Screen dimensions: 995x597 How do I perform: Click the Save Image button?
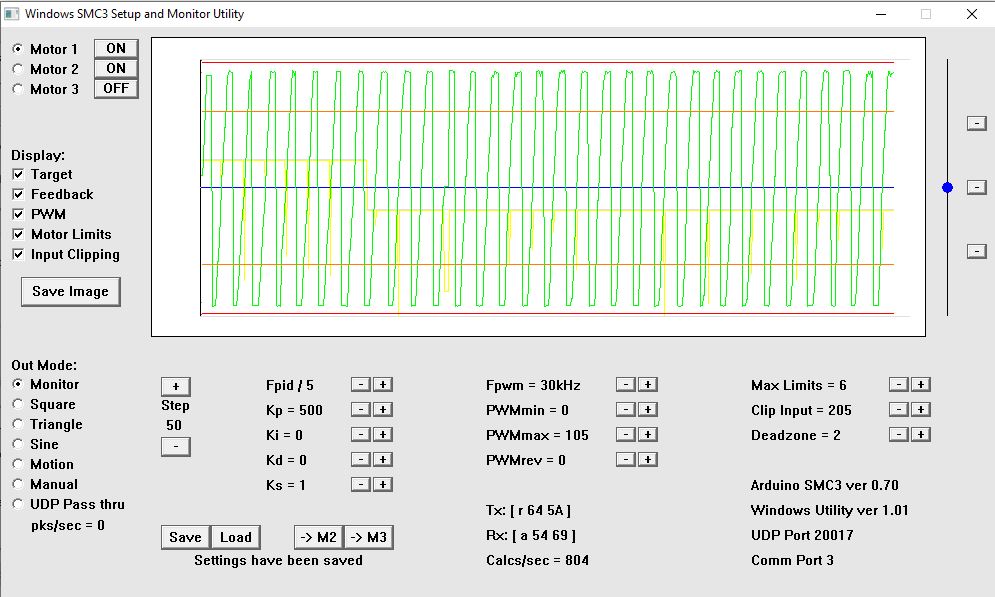[x=70, y=292]
